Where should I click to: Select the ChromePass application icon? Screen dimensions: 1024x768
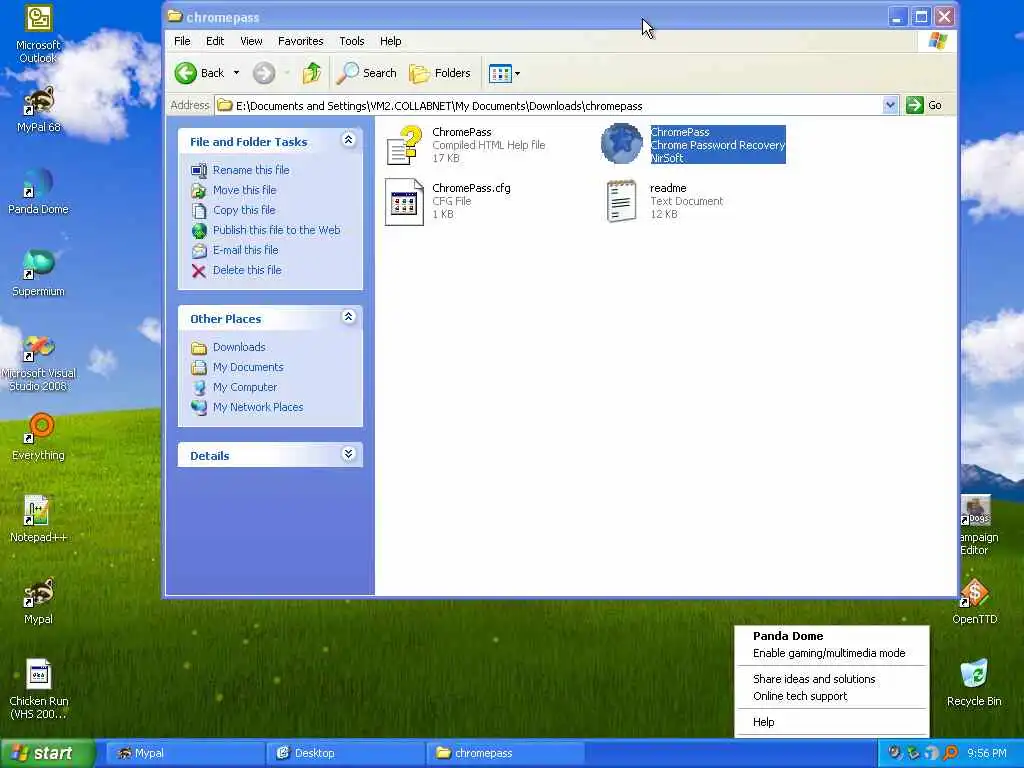click(622, 144)
